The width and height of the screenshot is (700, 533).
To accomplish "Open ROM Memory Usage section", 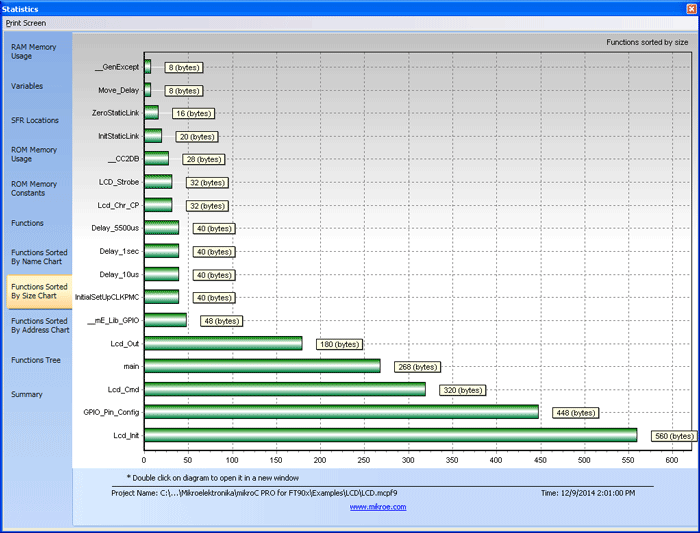I will click(x=34, y=154).
